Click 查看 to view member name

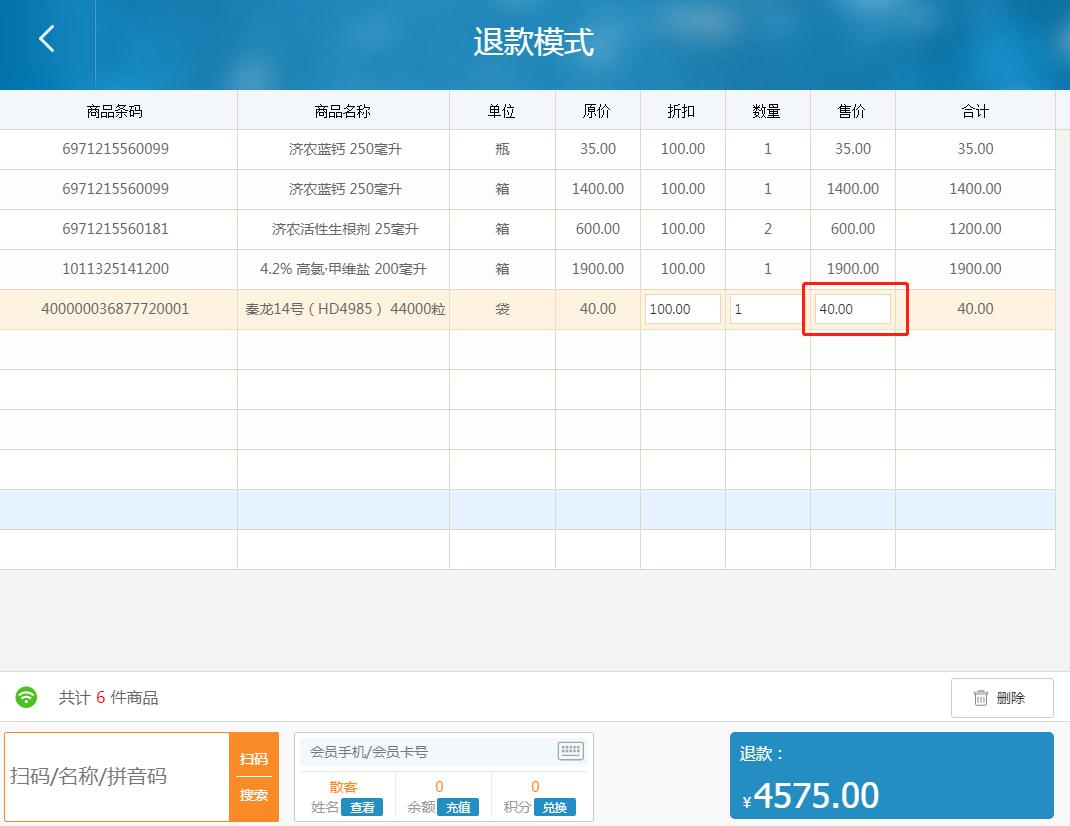pos(362,807)
